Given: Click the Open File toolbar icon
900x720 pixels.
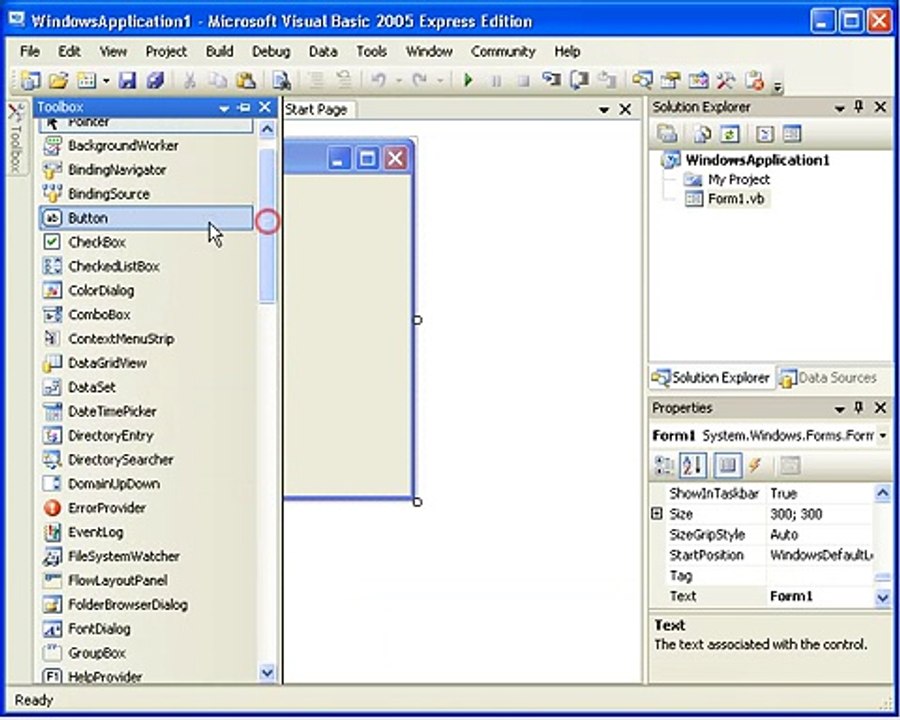Looking at the screenshot, I should (58, 80).
